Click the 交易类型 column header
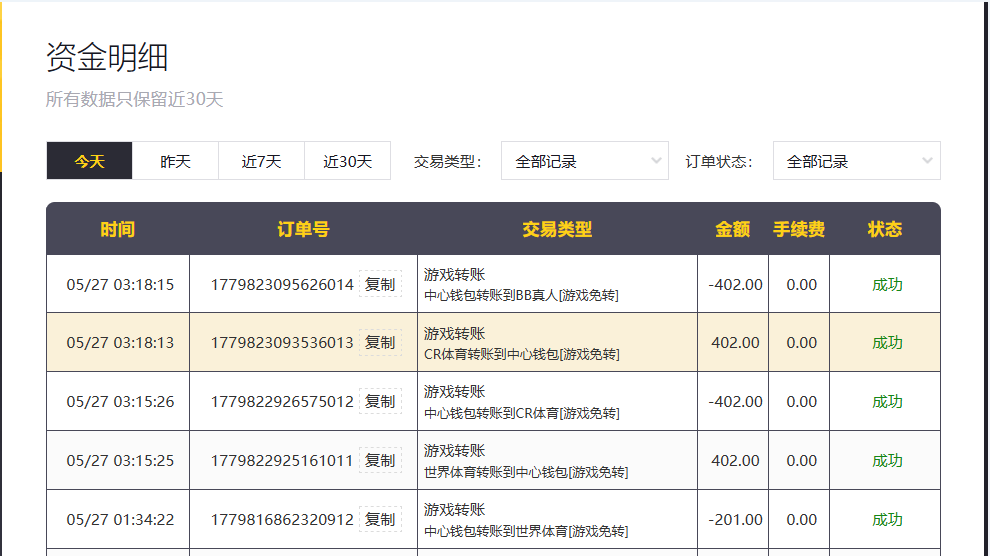Viewport: 990px width, 556px height. [557, 229]
